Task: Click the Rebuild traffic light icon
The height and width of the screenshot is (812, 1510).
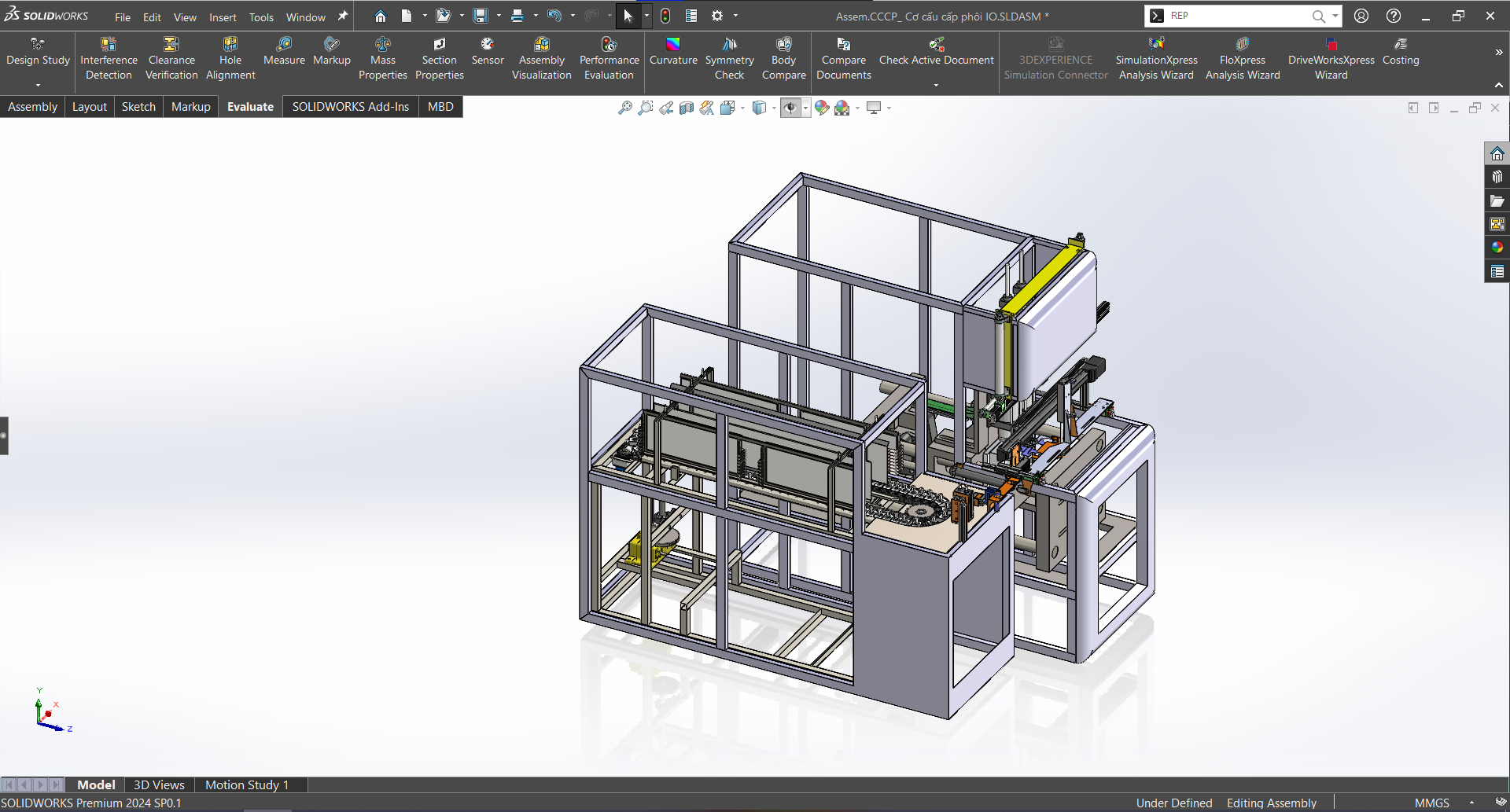Action: (x=665, y=16)
